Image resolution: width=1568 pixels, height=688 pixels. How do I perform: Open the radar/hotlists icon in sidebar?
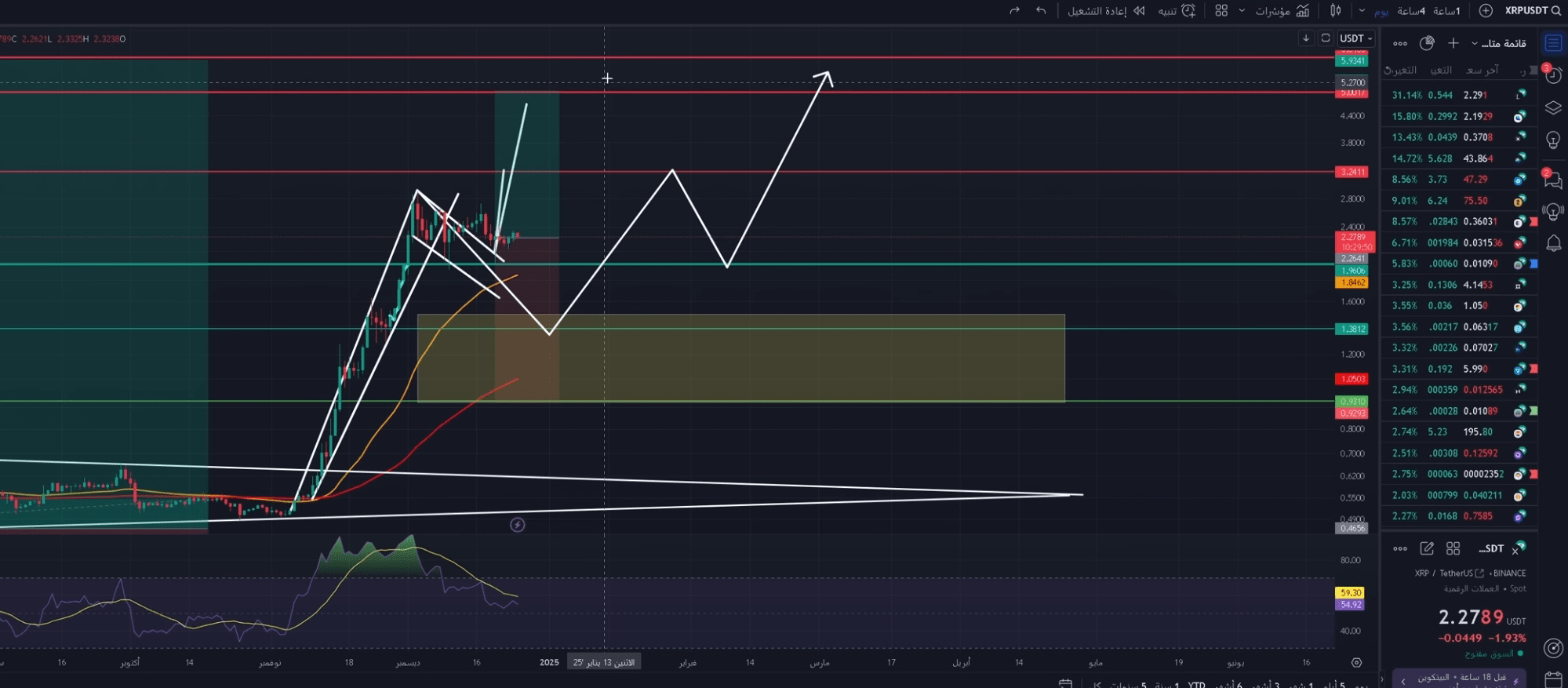tap(1553, 648)
